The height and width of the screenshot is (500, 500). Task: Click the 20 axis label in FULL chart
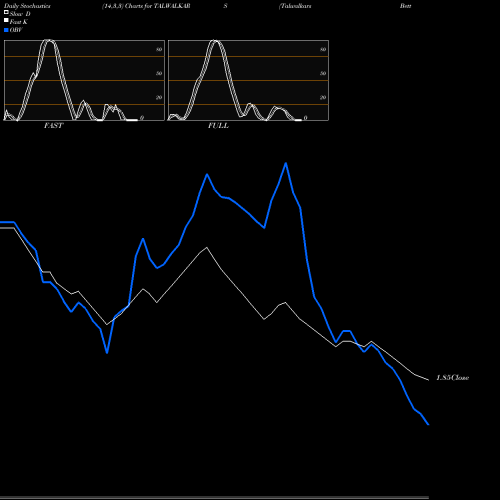pos(323,97)
